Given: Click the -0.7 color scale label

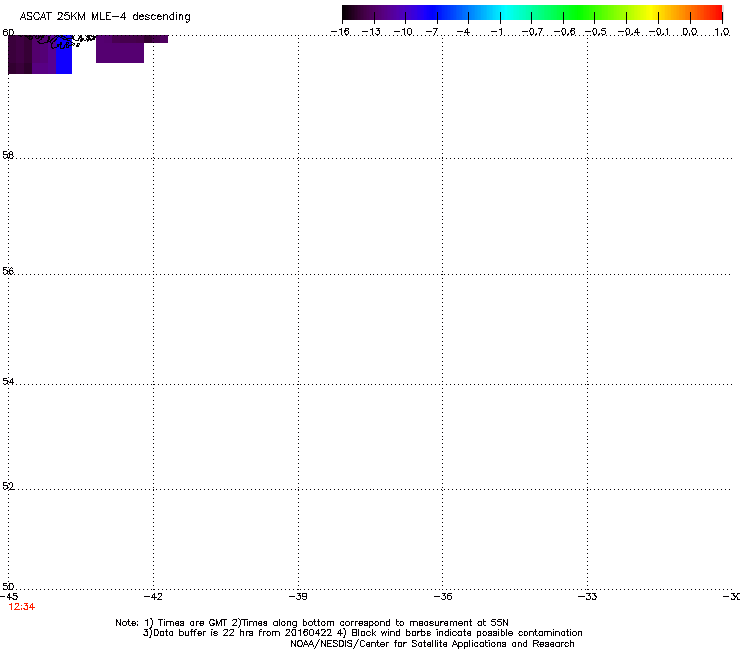Looking at the screenshot, I should coord(532,32).
